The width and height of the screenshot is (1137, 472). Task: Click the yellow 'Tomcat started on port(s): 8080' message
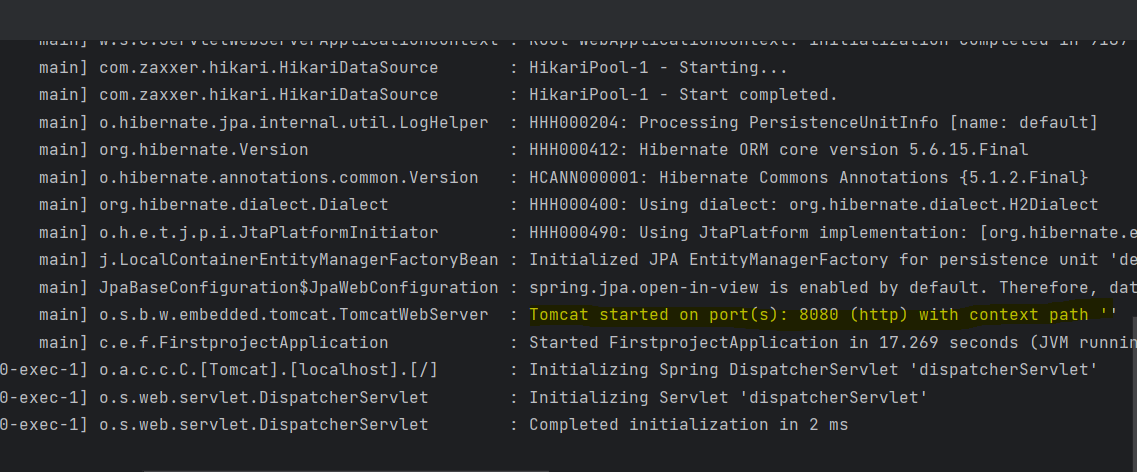point(821,315)
